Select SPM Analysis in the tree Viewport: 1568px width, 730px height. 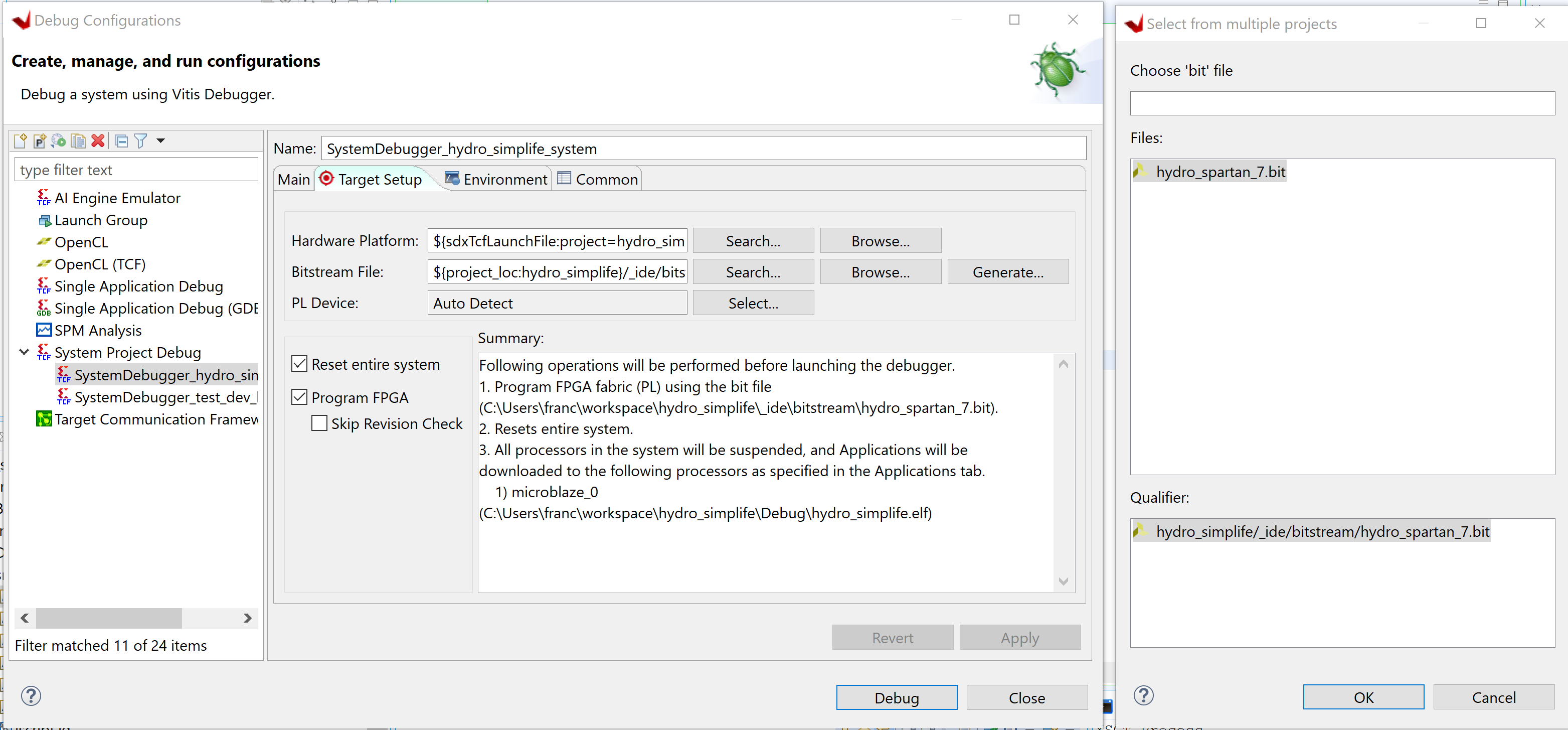98,330
